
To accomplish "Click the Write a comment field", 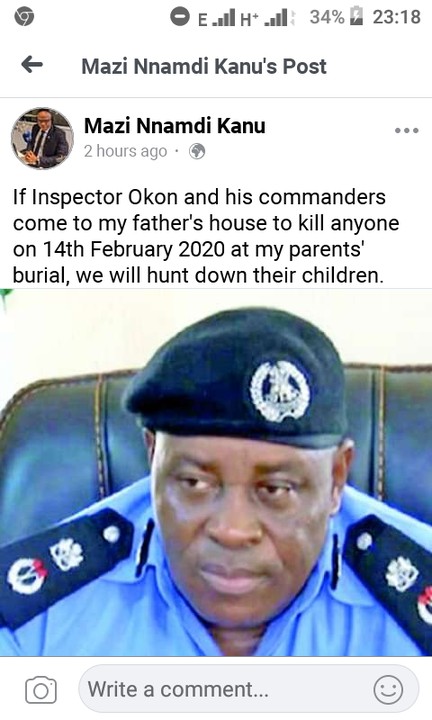I will pos(248,689).
